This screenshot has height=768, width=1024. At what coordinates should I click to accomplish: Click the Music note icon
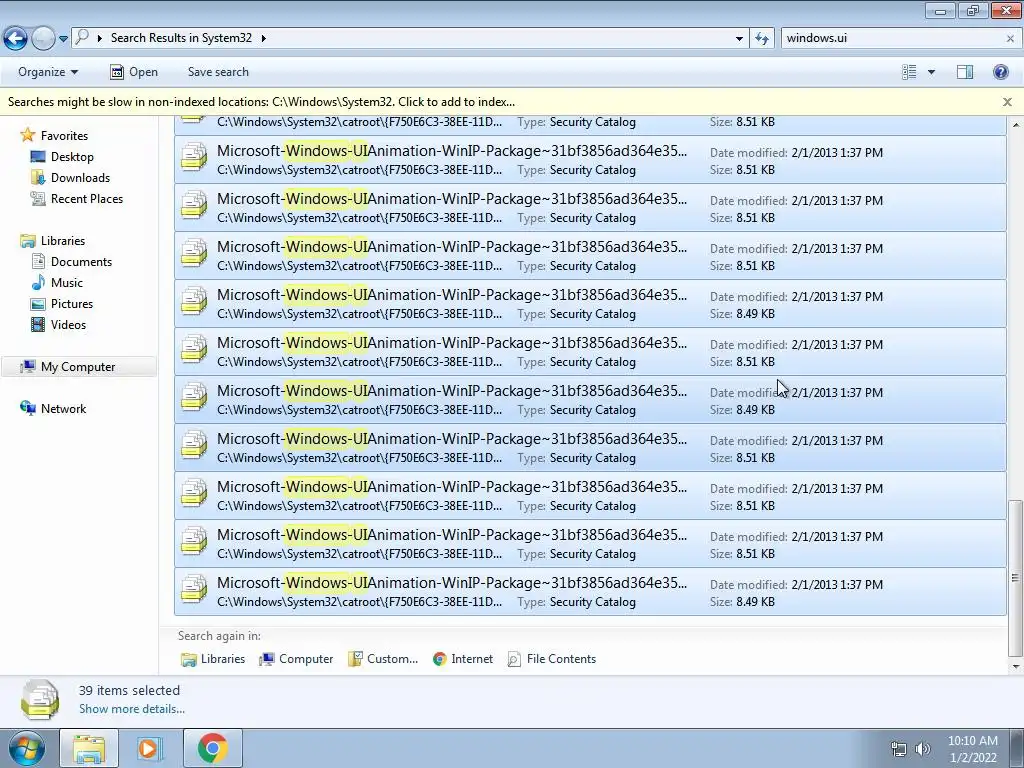(39, 283)
